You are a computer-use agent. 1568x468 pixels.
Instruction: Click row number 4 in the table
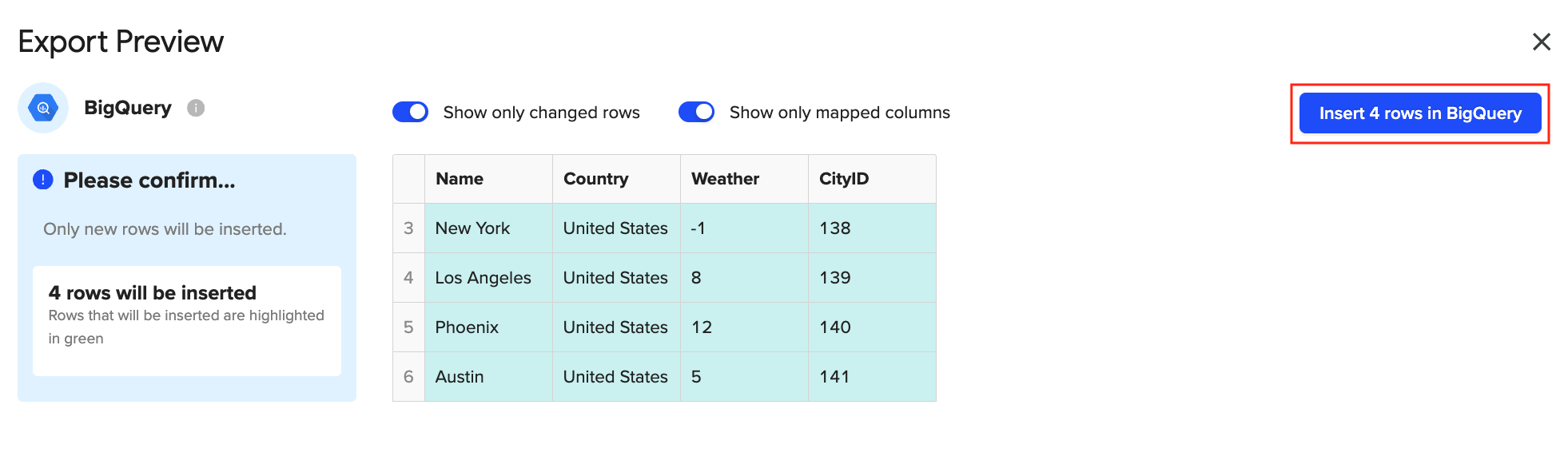pyautogui.click(x=408, y=278)
